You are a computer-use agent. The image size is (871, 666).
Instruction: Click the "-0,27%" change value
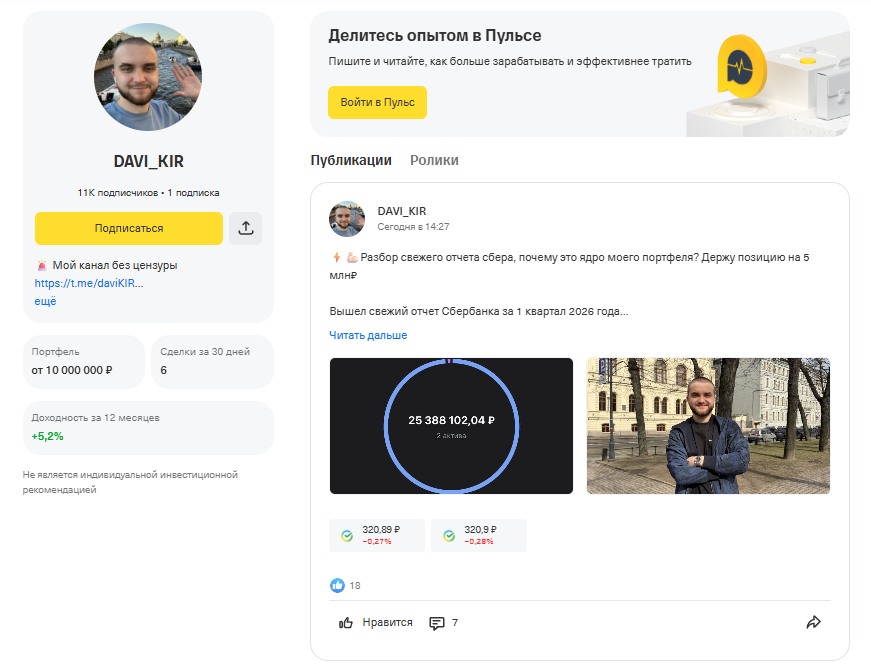click(x=377, y=542)
